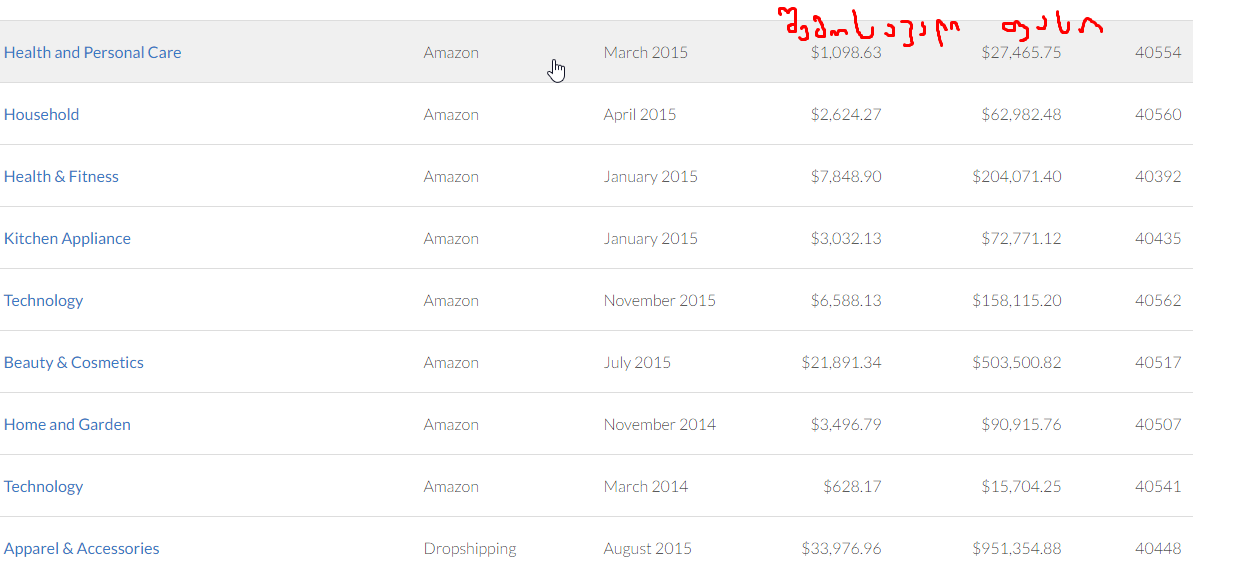The image size is (1246, 570).
Task: Click the $503,500.82 price cell
Action: click(x=1016, y=362)
